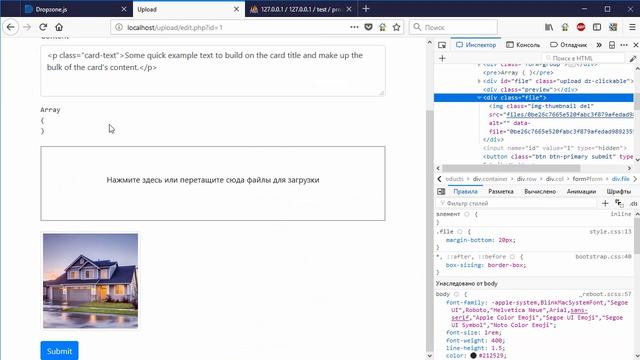Click the black #212529 color swatch
The height and width of the screenshot is (360, 640).
(473, 356)
